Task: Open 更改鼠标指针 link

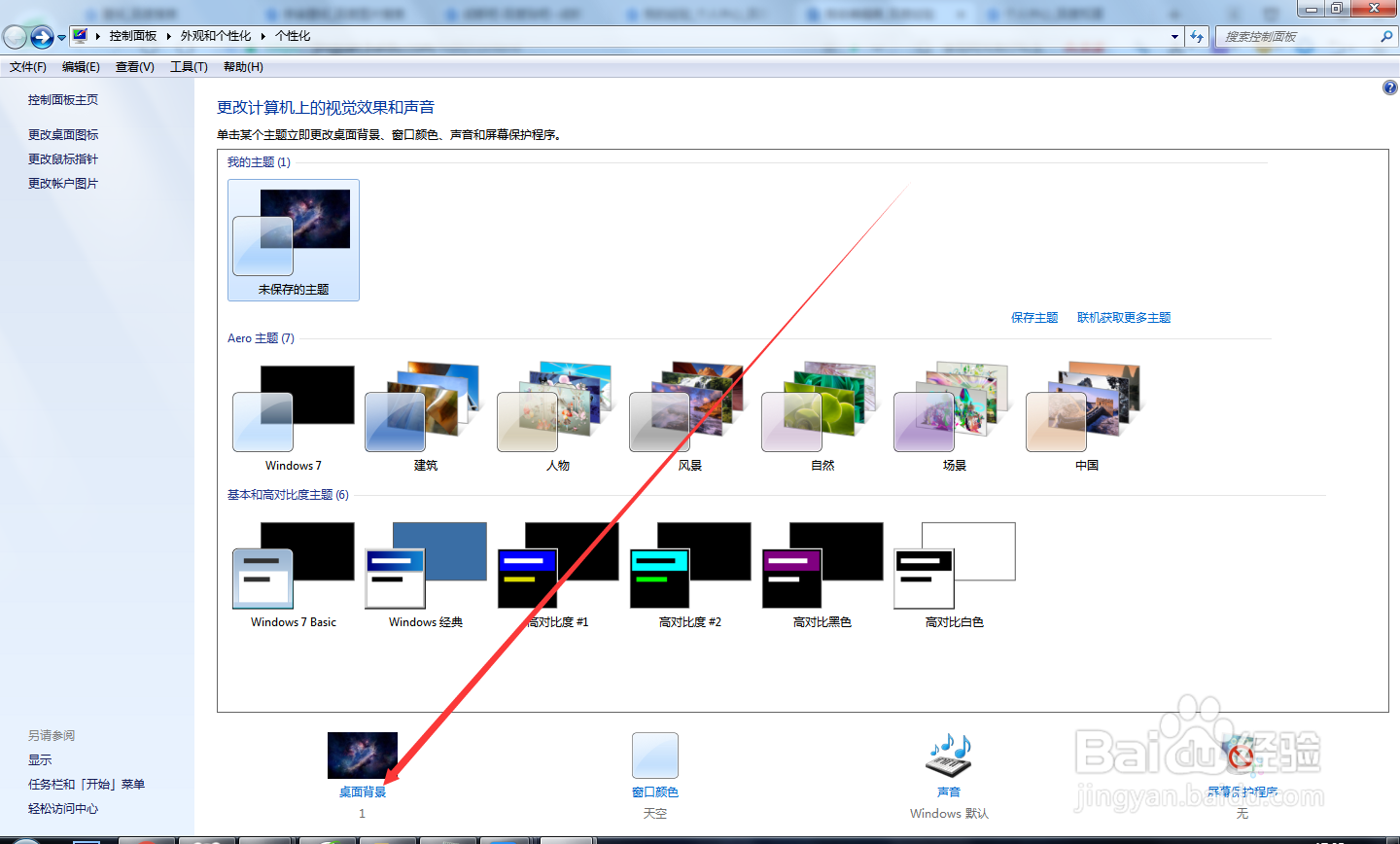Action: tap(63, 159)
